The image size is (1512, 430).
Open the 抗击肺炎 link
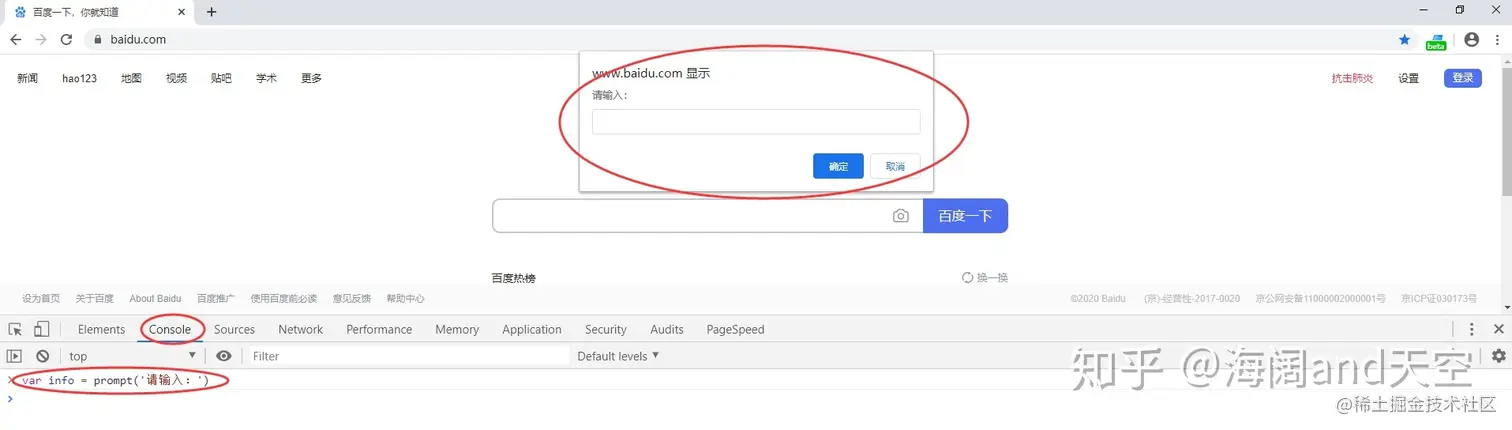pyautogui.click(x=1352, y=78)
